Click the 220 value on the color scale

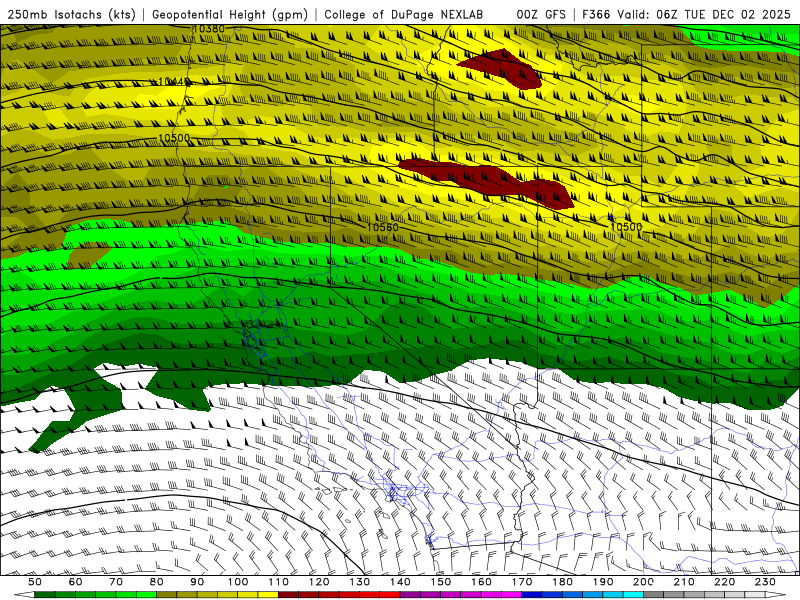point(725,582)
